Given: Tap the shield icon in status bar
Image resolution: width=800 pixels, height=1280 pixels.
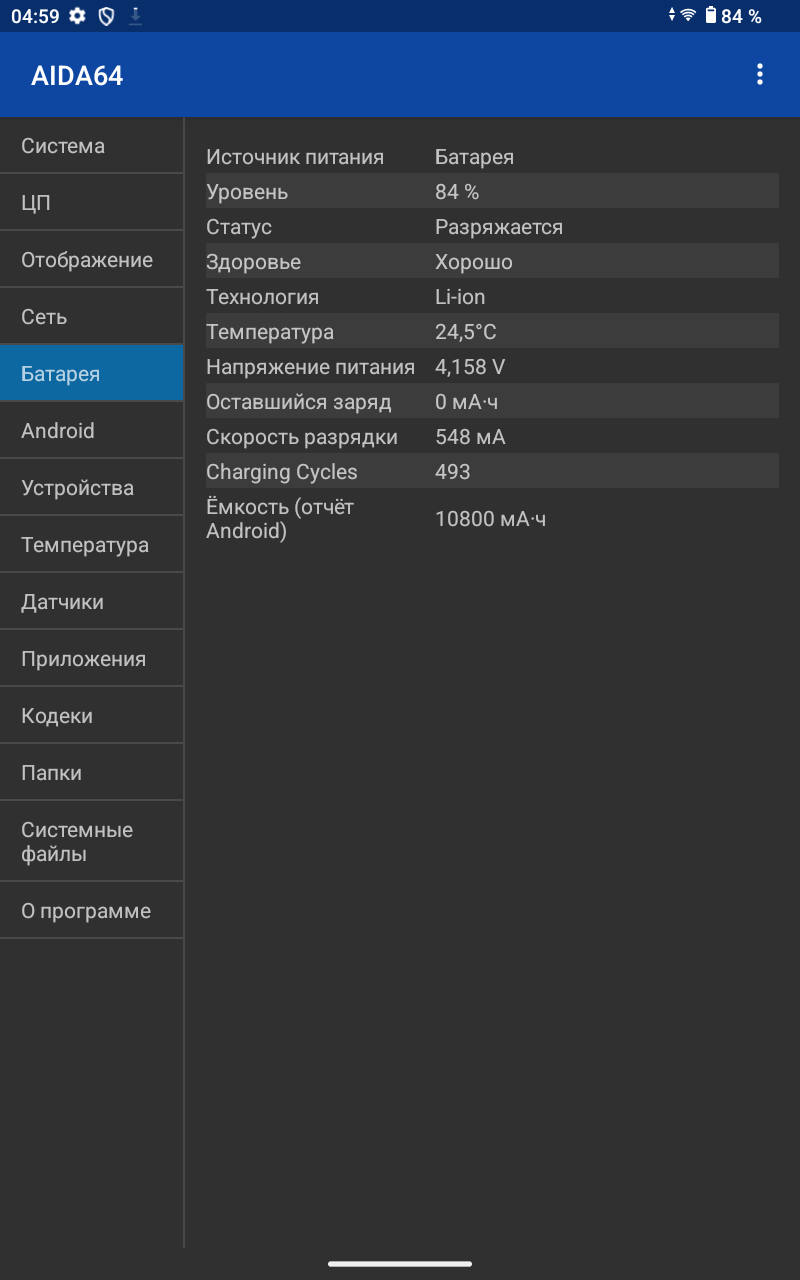Looking at the screenshot, I should click(x=106, y=16).
